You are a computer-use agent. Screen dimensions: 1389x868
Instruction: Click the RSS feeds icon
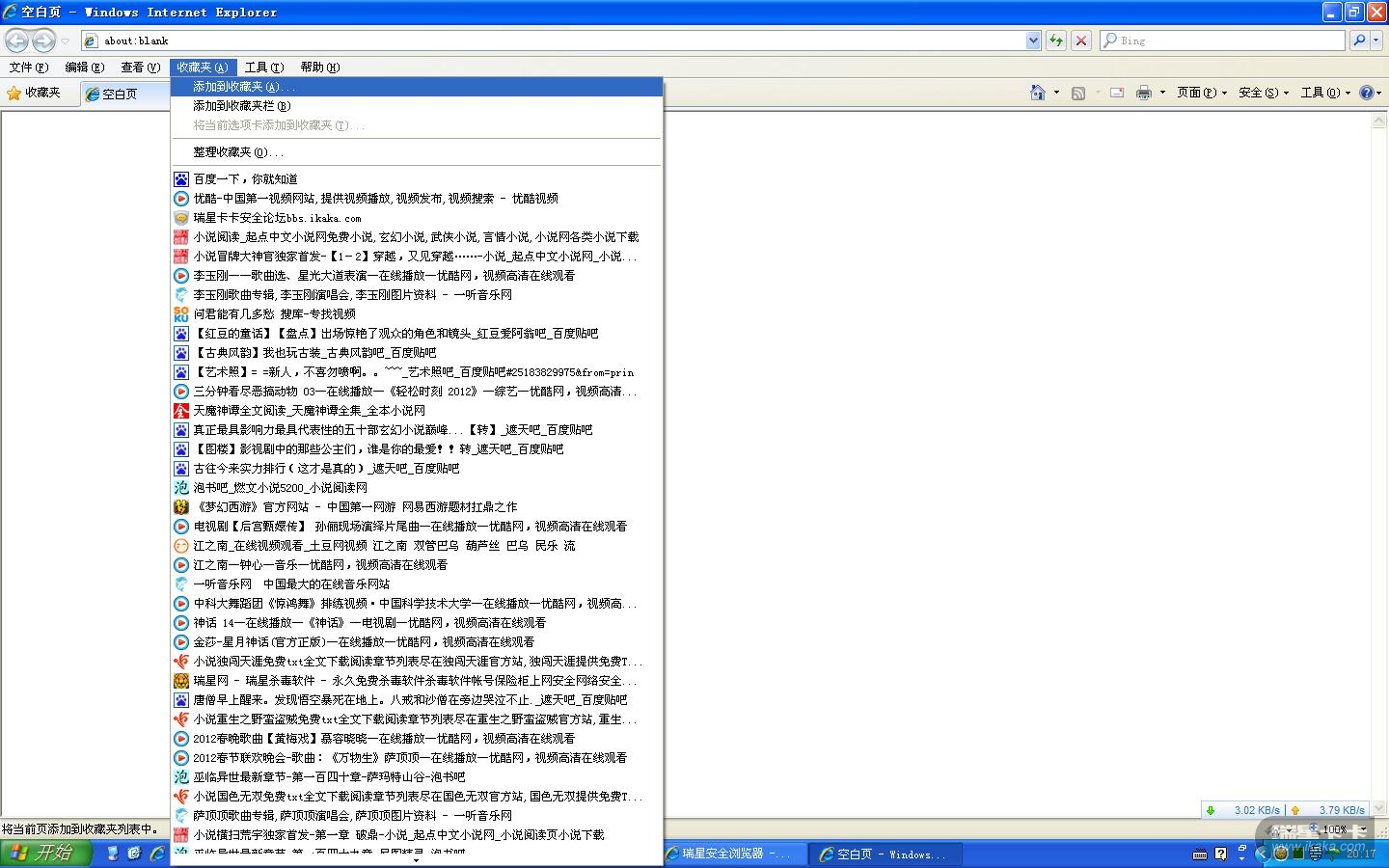(x=1078, y=93)
